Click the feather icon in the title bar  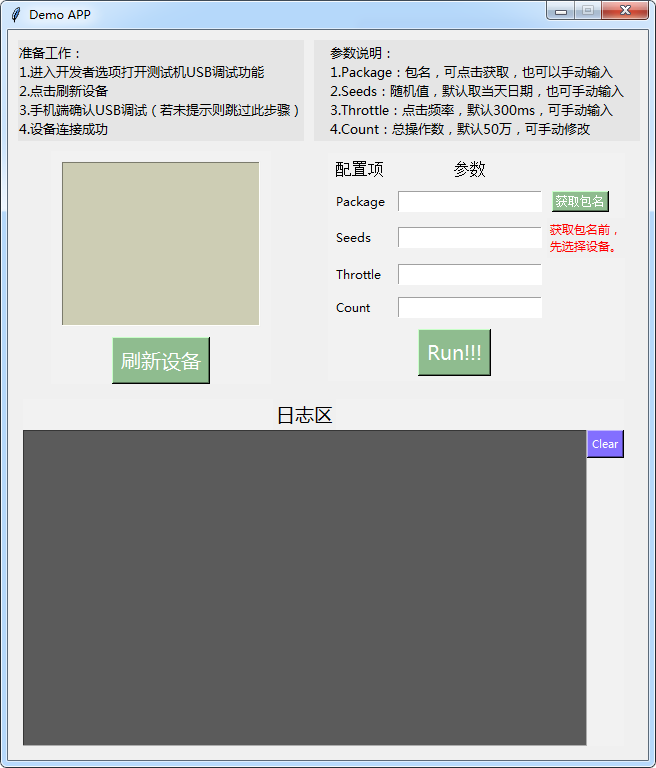click(x=16, y=15)
